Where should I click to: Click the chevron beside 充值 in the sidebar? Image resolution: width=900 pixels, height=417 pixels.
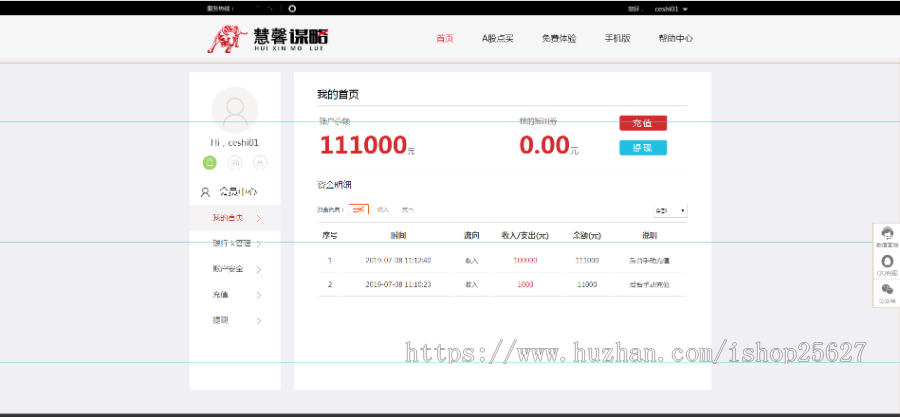point(259,295)
